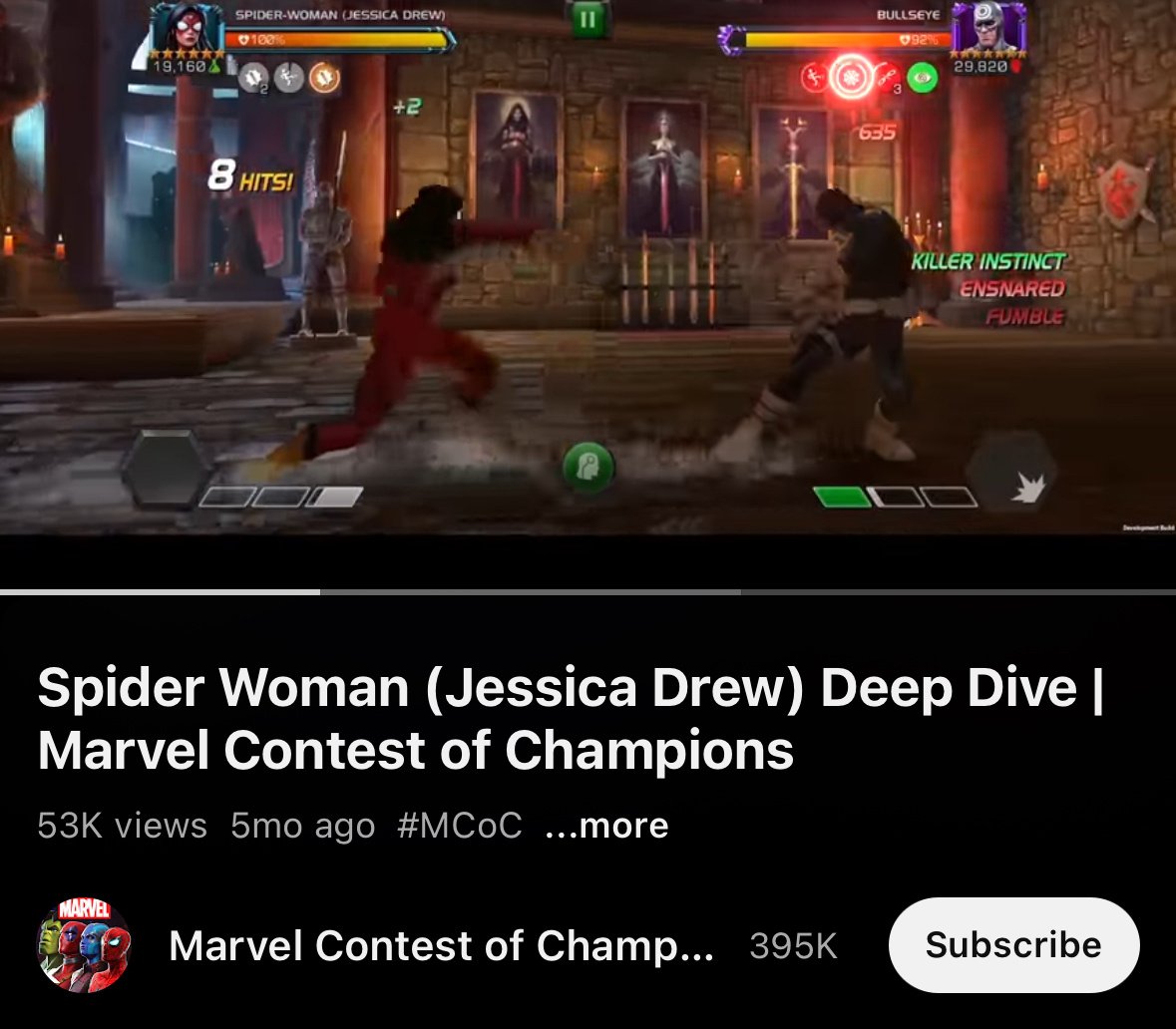Seek using the video progress bar
The image size is (1176, 1029).
click(588, 591)
